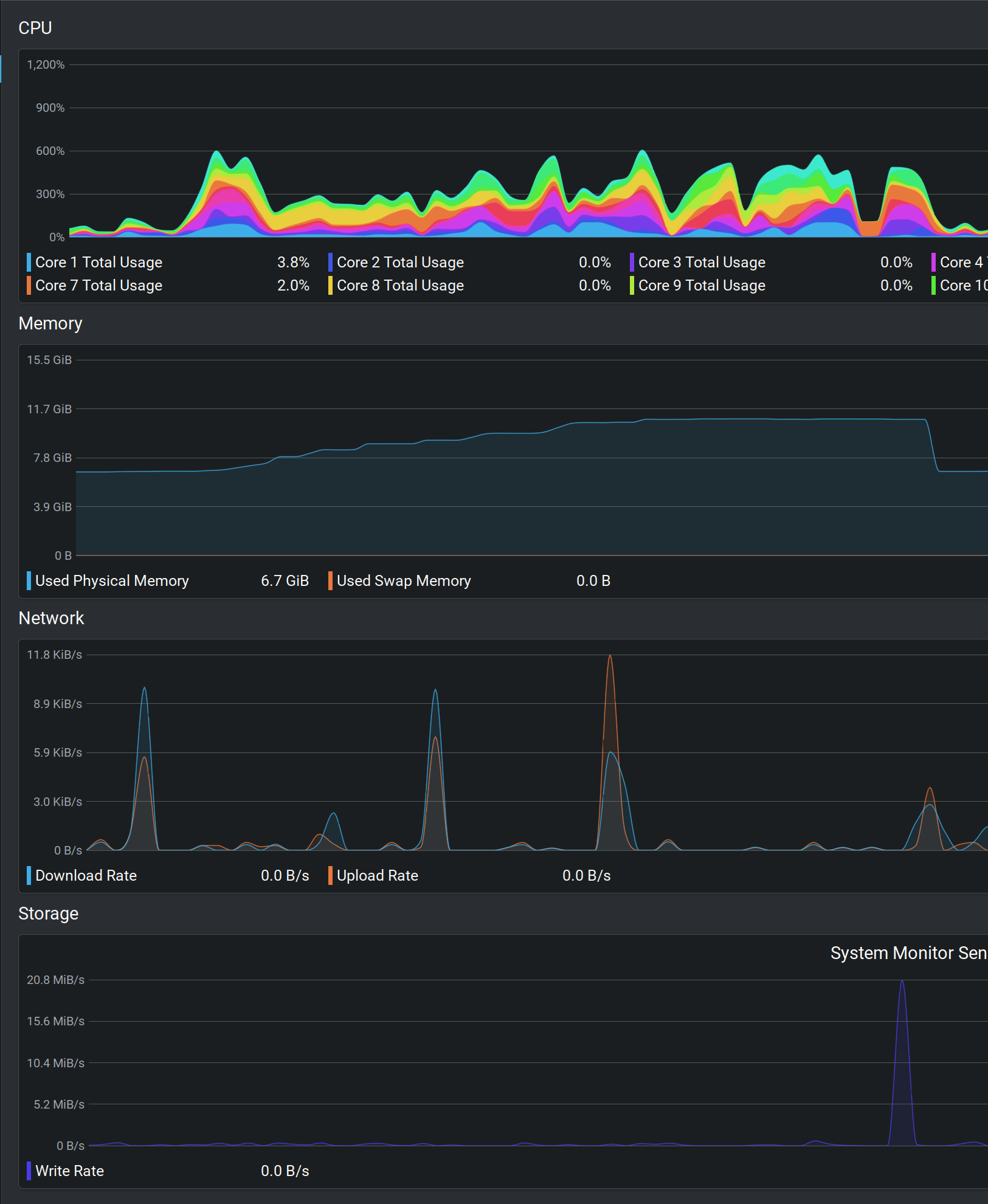
Task: Select the Core 2 Total Usage legend entry
Action: (400, 262)
